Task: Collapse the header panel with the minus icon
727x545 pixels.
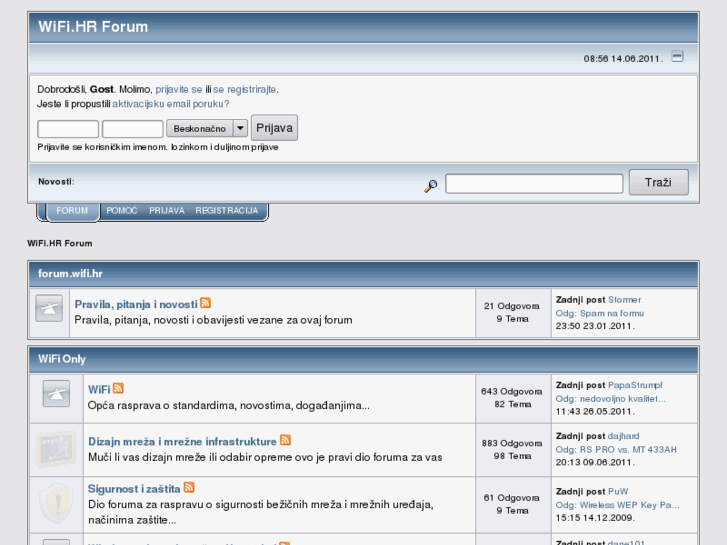Action: pos(677,57)
